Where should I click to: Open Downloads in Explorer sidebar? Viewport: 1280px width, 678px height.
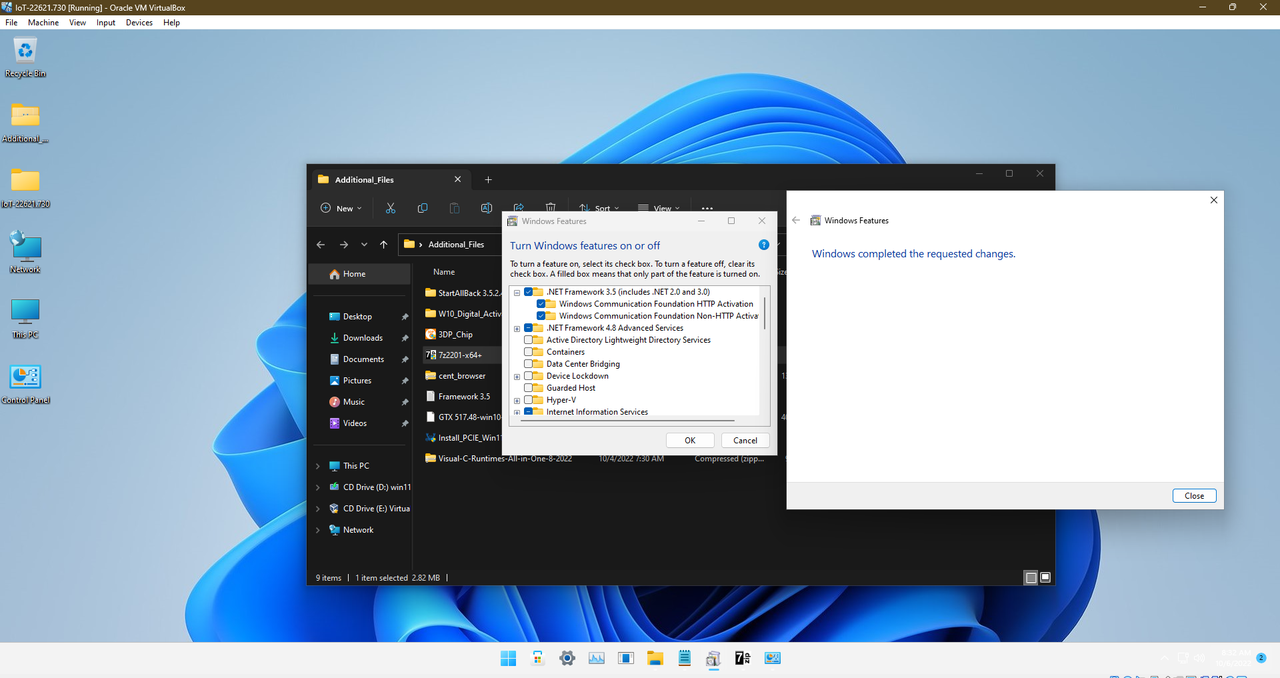pos(363,338)
